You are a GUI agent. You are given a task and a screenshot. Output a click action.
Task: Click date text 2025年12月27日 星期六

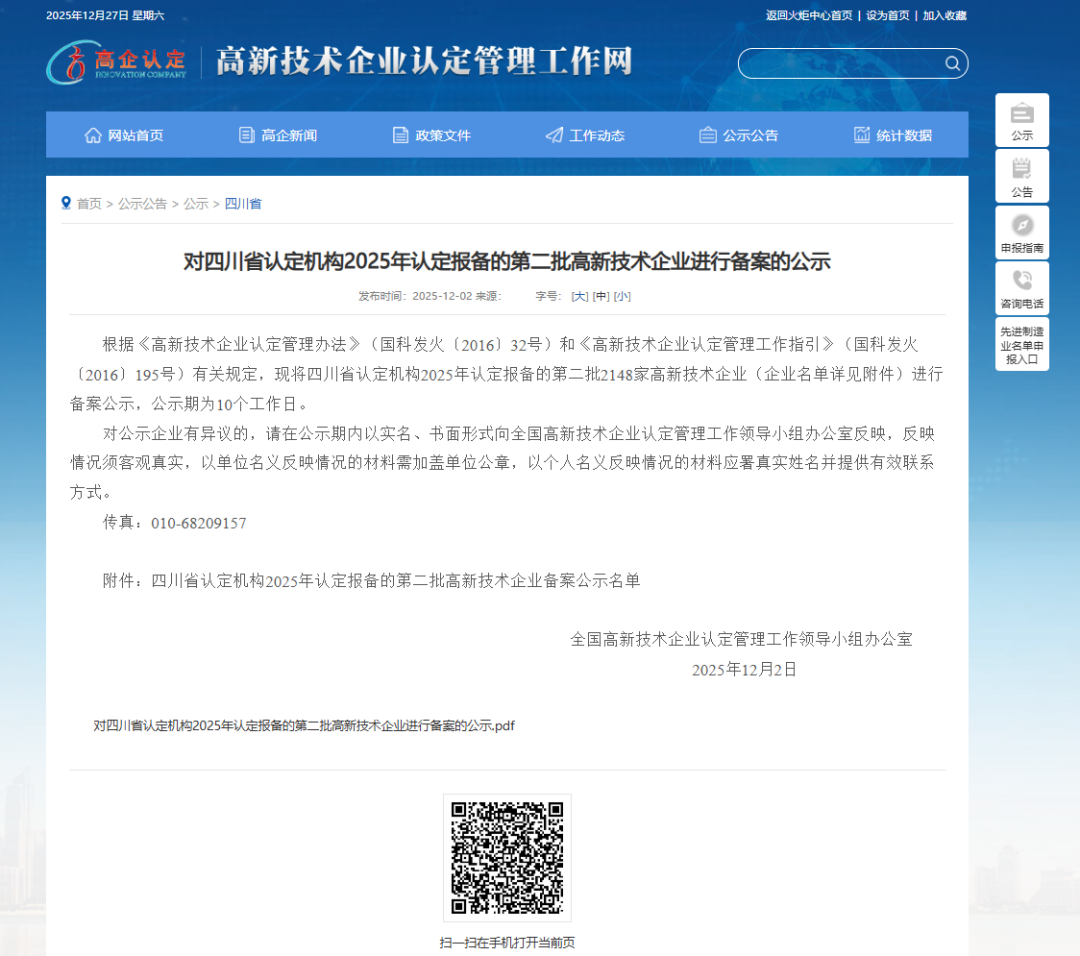[105, 15]
